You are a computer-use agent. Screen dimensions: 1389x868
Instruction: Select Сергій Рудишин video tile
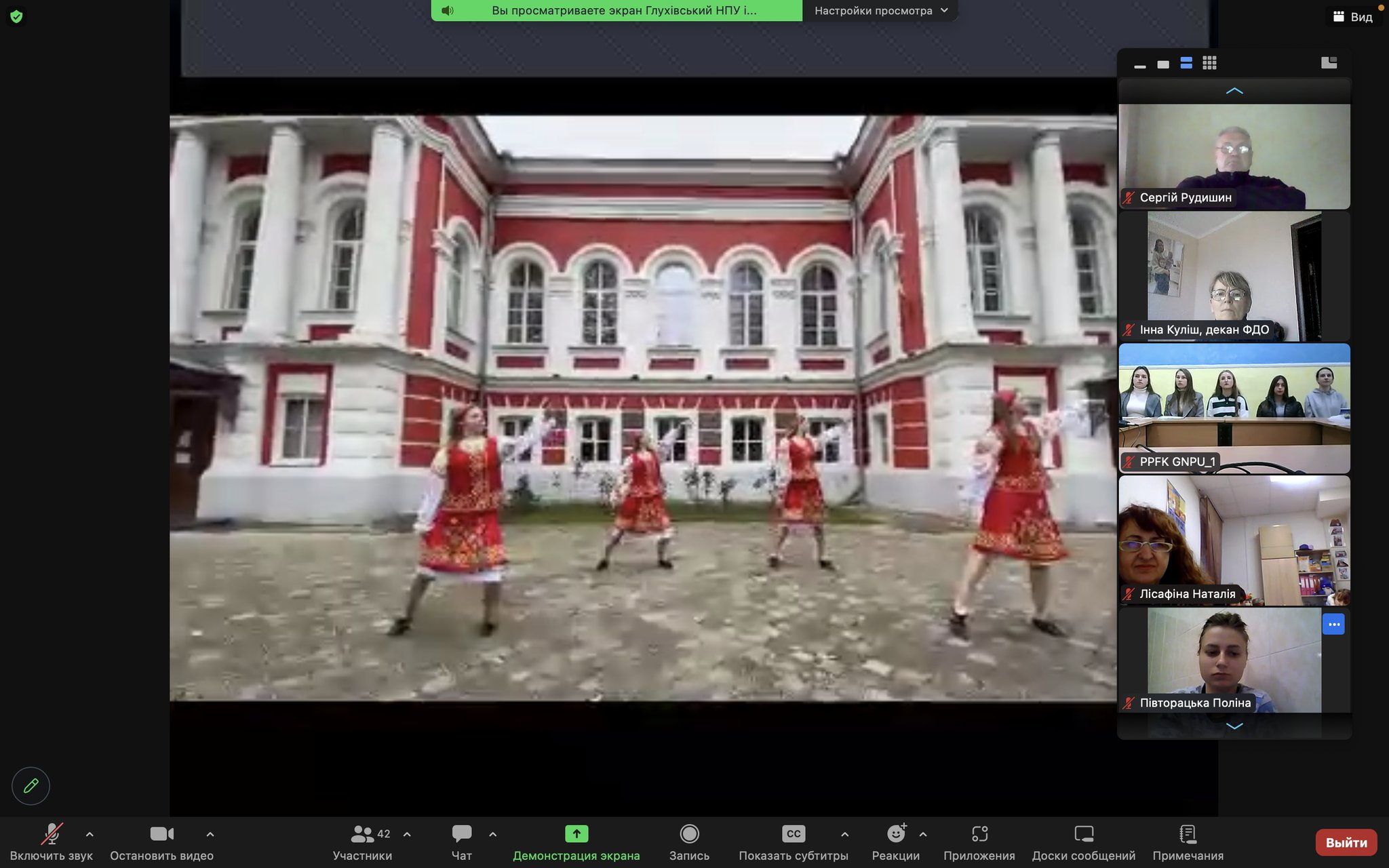pyautogui.click(x=1234, y=157)
